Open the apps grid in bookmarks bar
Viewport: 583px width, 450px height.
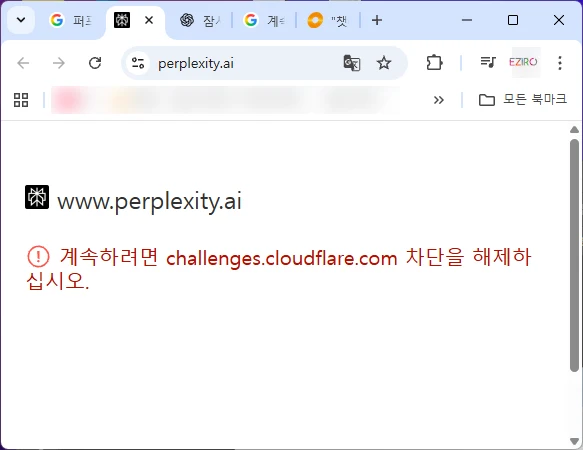pyautogui.click(x=21, y=100)
